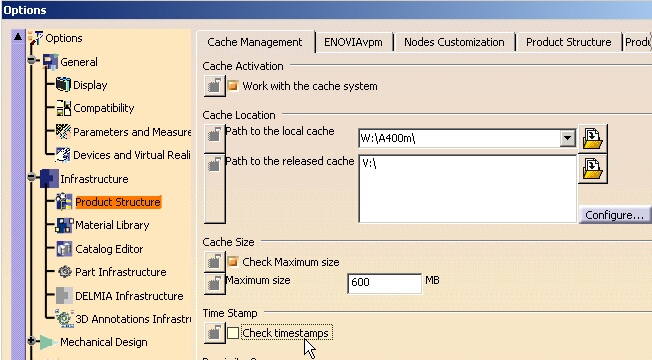Image resolution: width=652 pixels, height=360 pixels.
Task: Click lock icon beside Check timestamps
Action: 214,333
